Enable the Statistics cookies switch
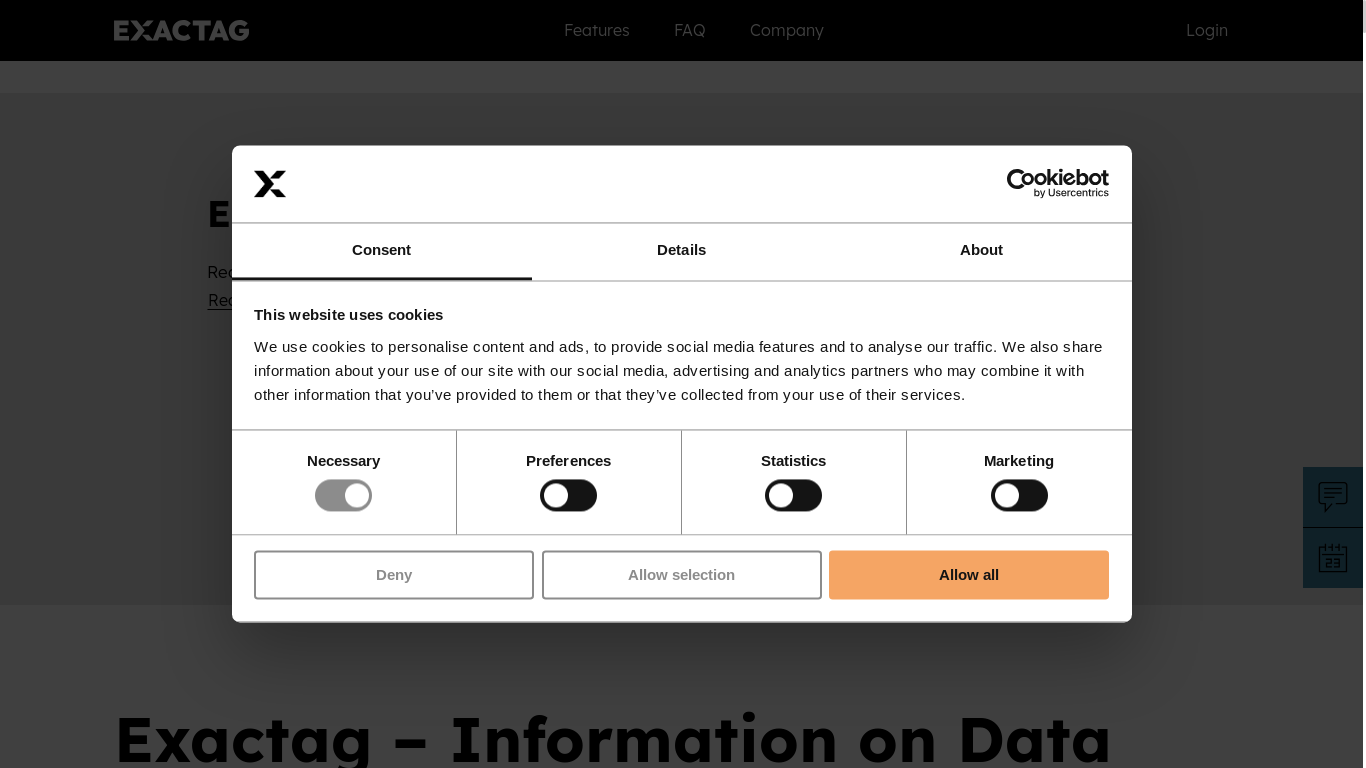The width and height of the screenshot is (1366, 768). [793, 495]
